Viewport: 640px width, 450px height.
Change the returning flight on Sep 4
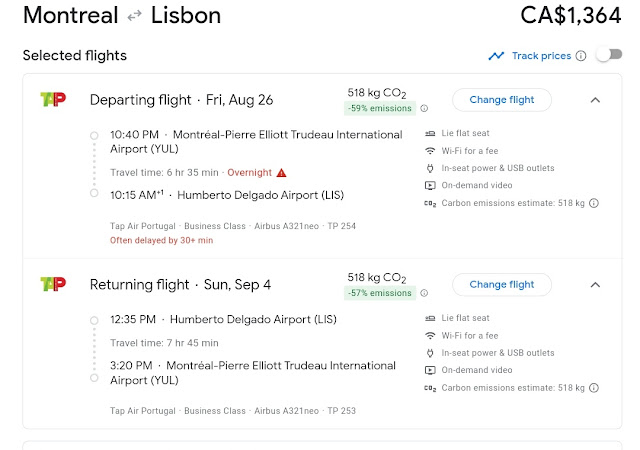[501, 285]
